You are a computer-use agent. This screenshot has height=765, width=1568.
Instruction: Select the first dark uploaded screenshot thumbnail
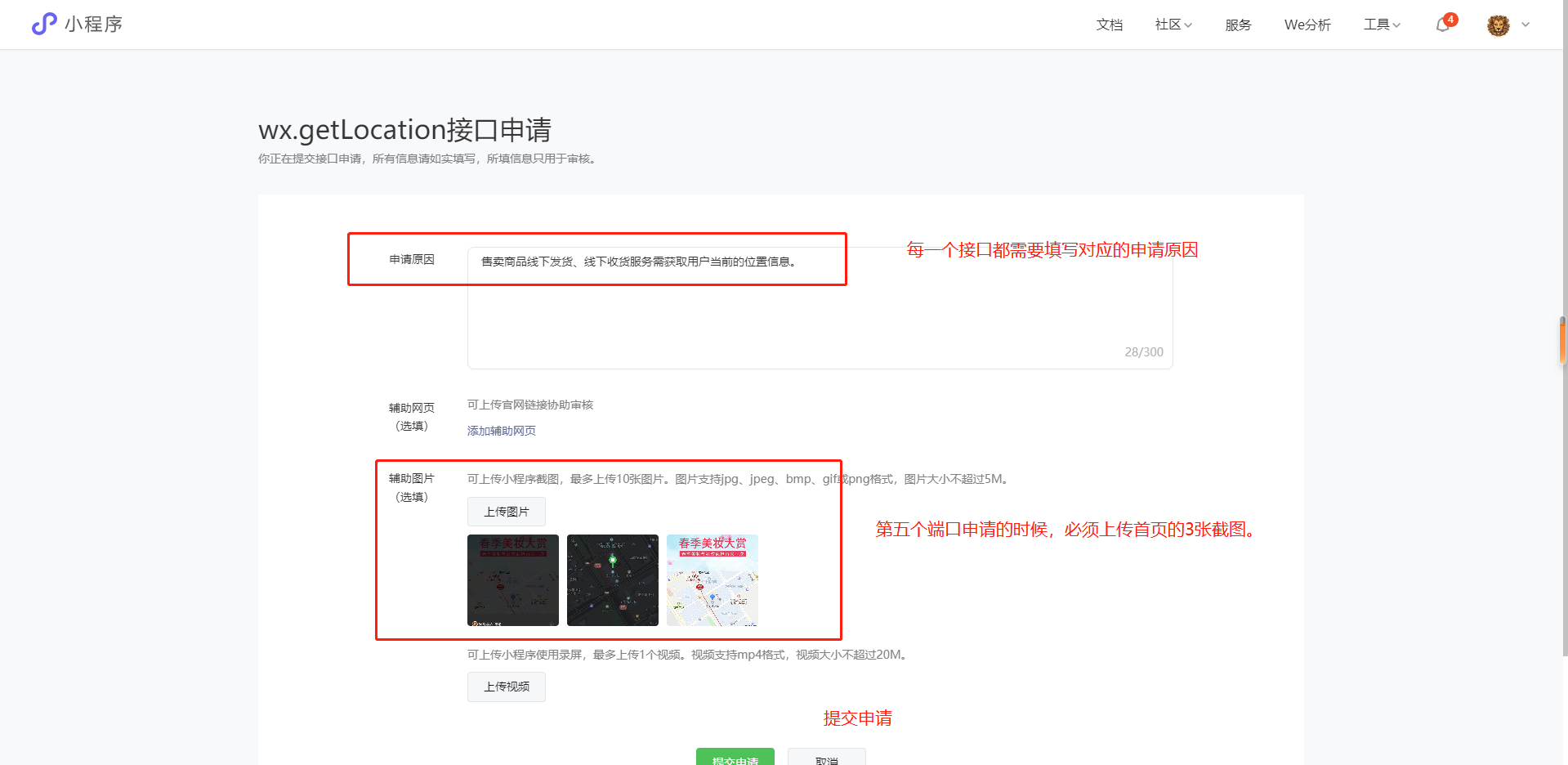pyautogui.click(x=513, y=580)
